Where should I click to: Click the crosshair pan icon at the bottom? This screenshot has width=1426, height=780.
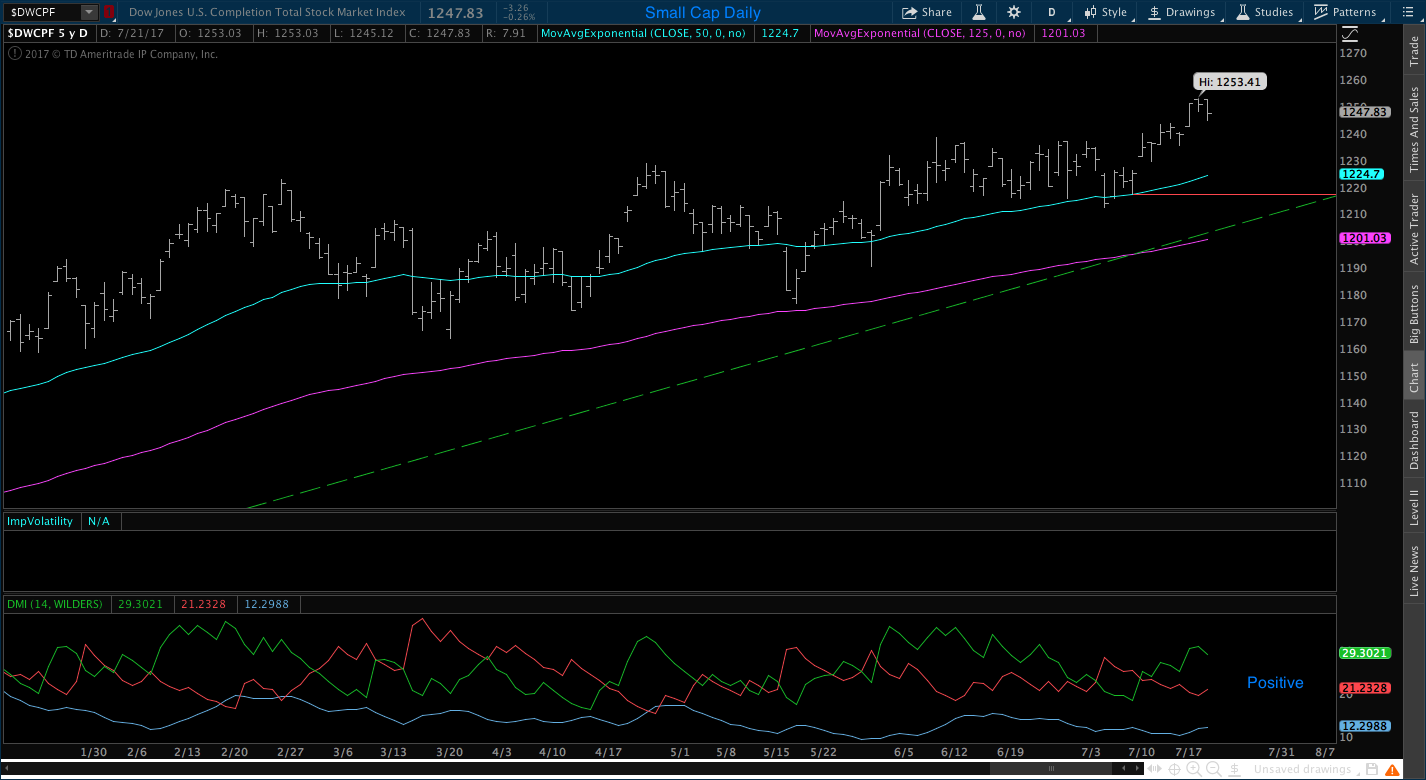click(1174, 769)
